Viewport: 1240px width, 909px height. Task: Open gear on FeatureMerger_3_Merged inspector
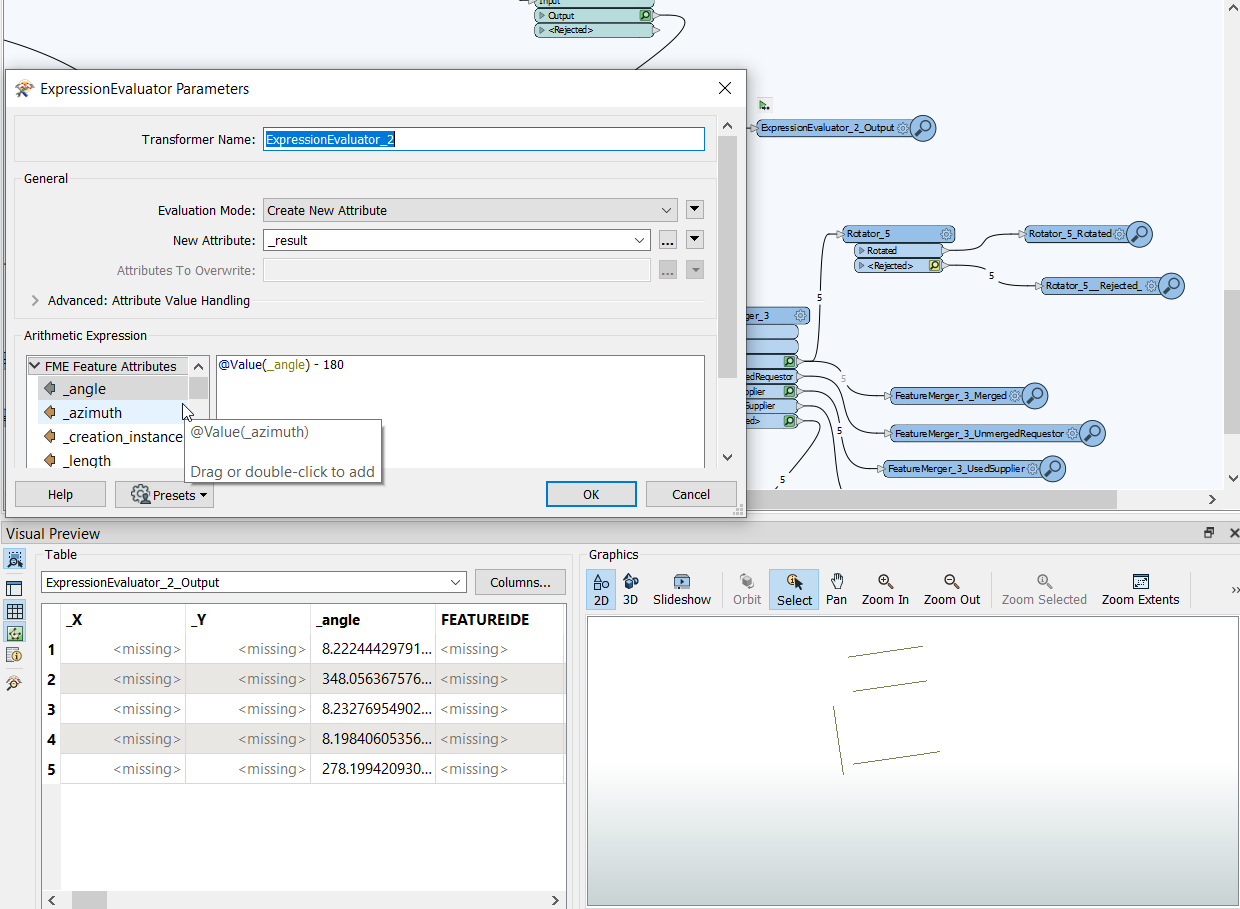[1014, 396]
